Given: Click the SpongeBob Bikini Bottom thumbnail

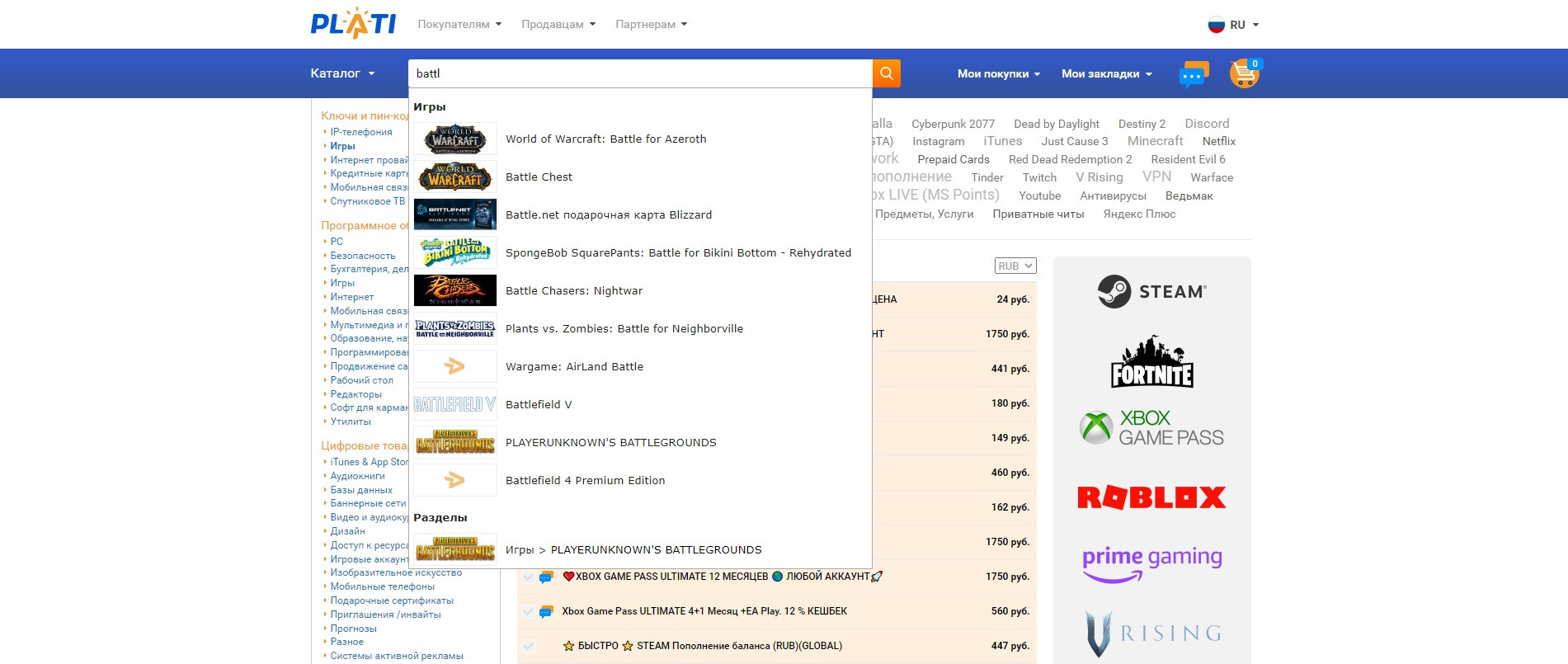Looking at the screenshot, I should (x=455, y=252).
